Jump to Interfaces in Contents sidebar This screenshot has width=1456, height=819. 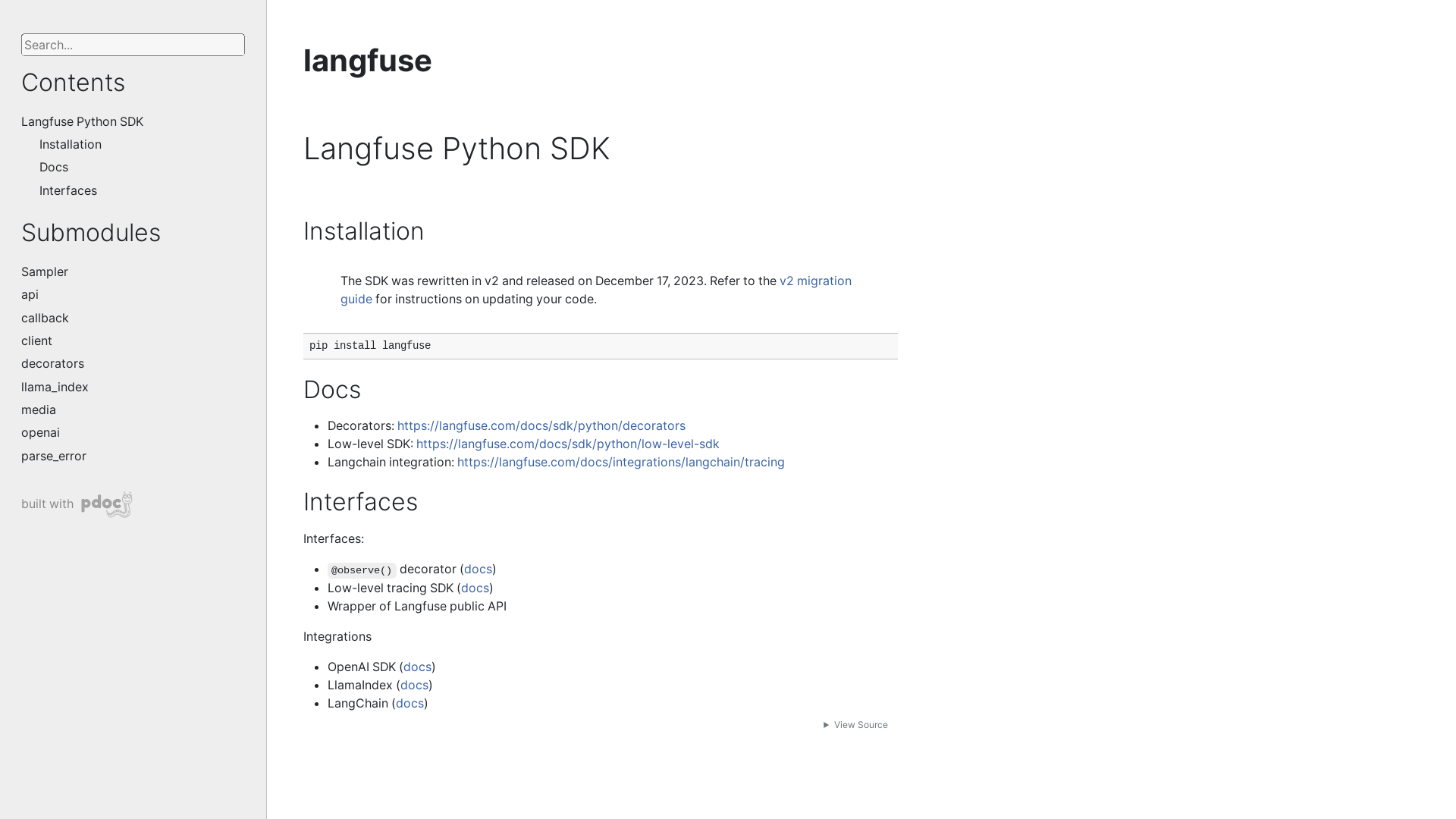pyautogui.click(x=68, y=190)
